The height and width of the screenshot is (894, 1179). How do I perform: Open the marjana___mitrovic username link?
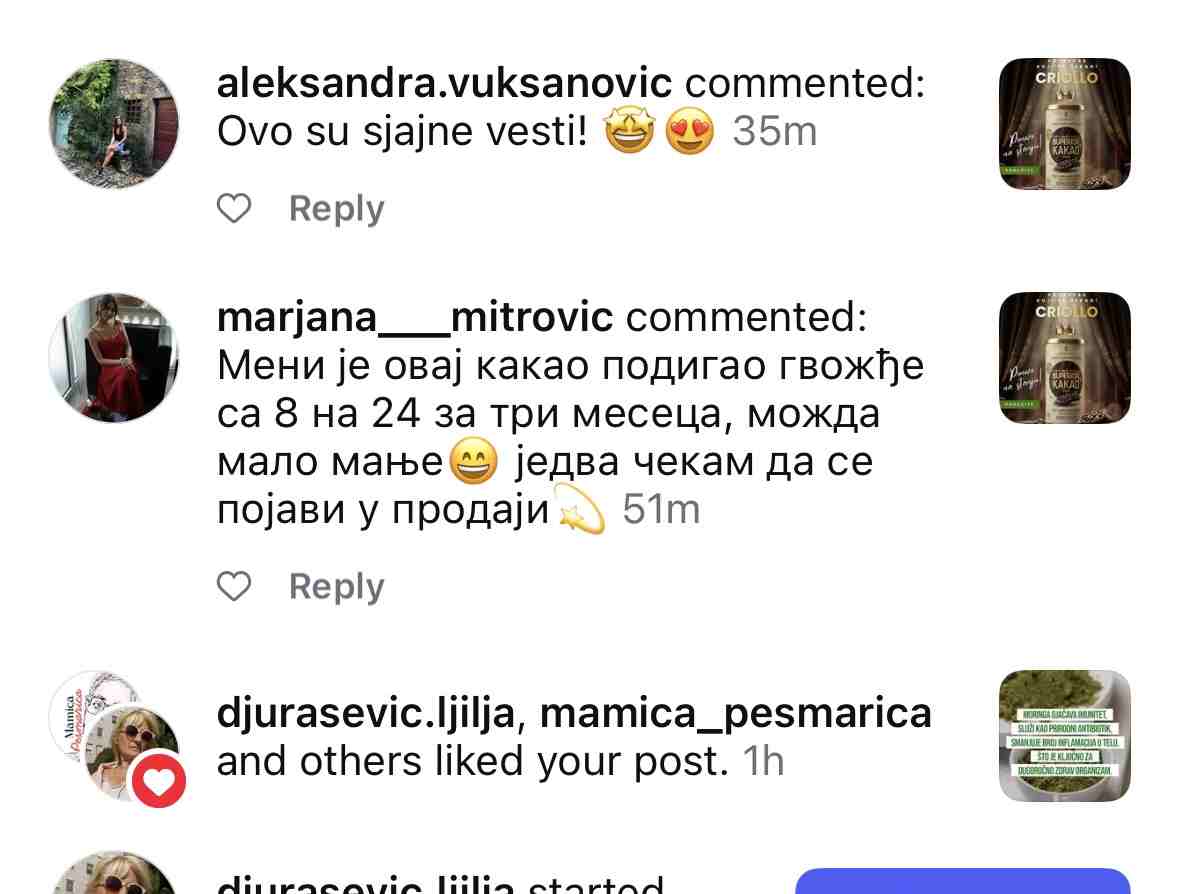tap(415, 317)
